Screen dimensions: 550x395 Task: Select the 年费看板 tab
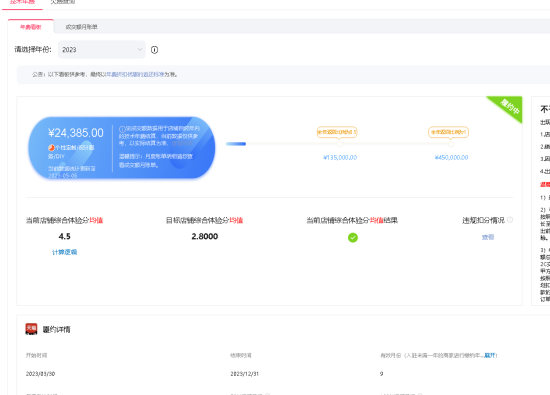pos(31,27)
